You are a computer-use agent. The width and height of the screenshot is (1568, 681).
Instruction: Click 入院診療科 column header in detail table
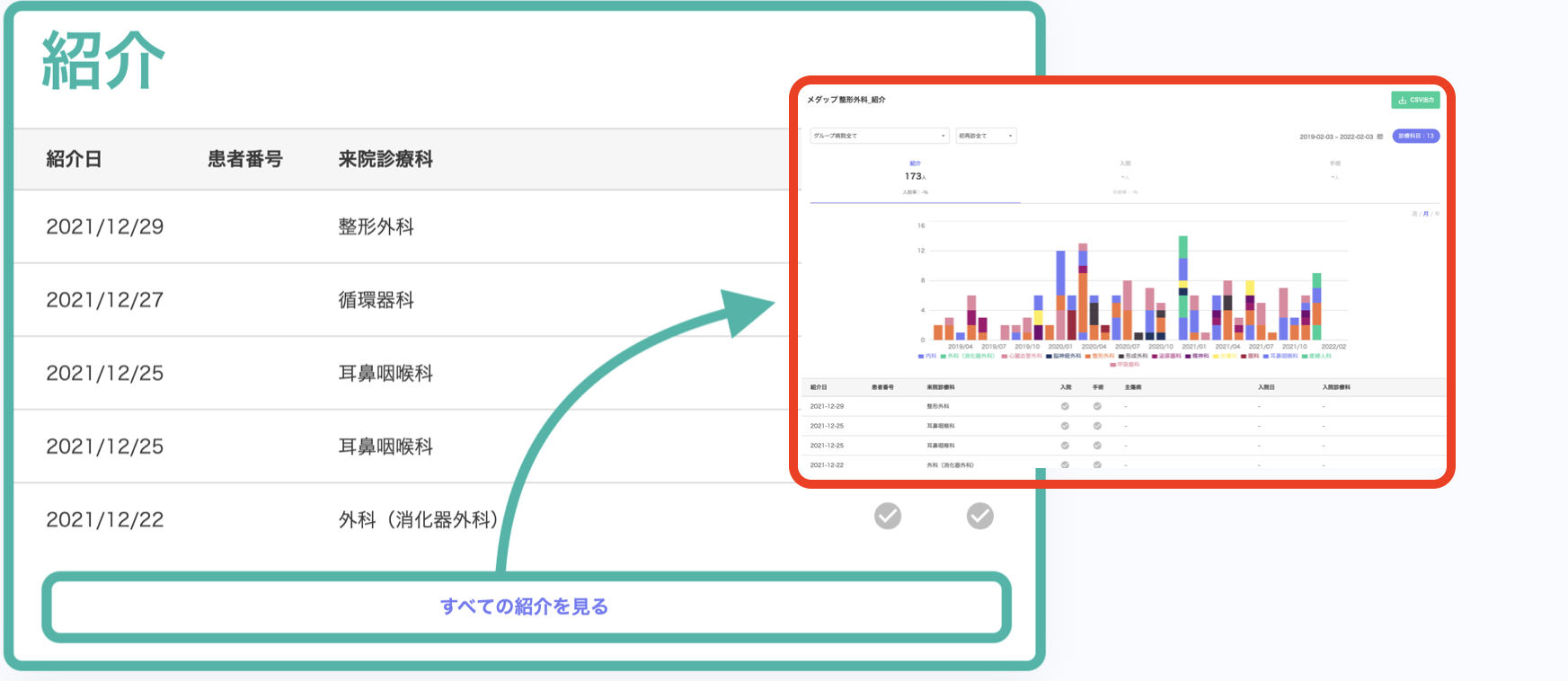click(1336, 387)
